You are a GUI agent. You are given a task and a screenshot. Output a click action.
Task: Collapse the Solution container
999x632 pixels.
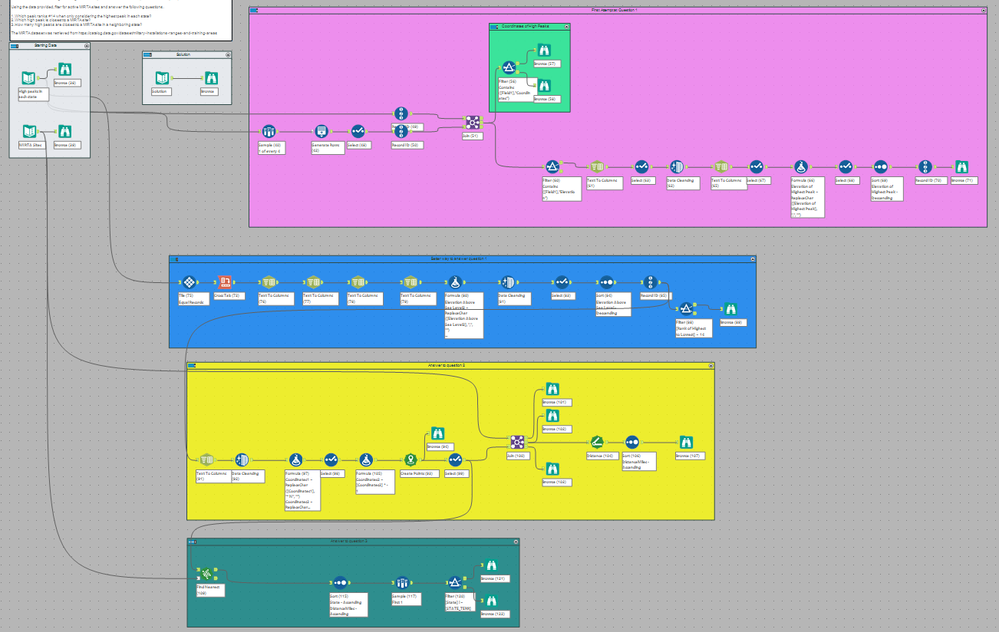tap(228, 55)
